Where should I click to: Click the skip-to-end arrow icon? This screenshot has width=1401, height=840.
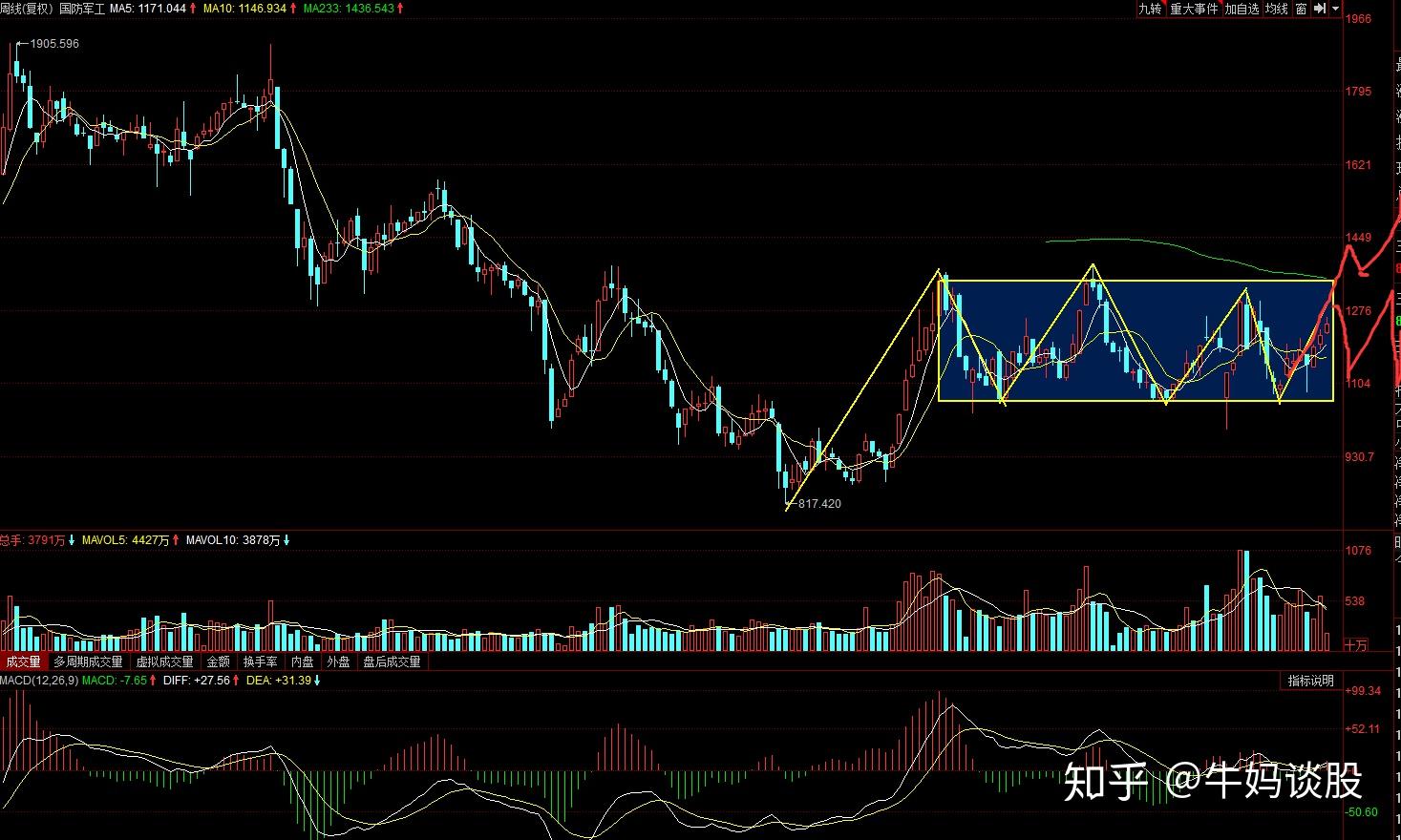click(x=1319, y=9)
